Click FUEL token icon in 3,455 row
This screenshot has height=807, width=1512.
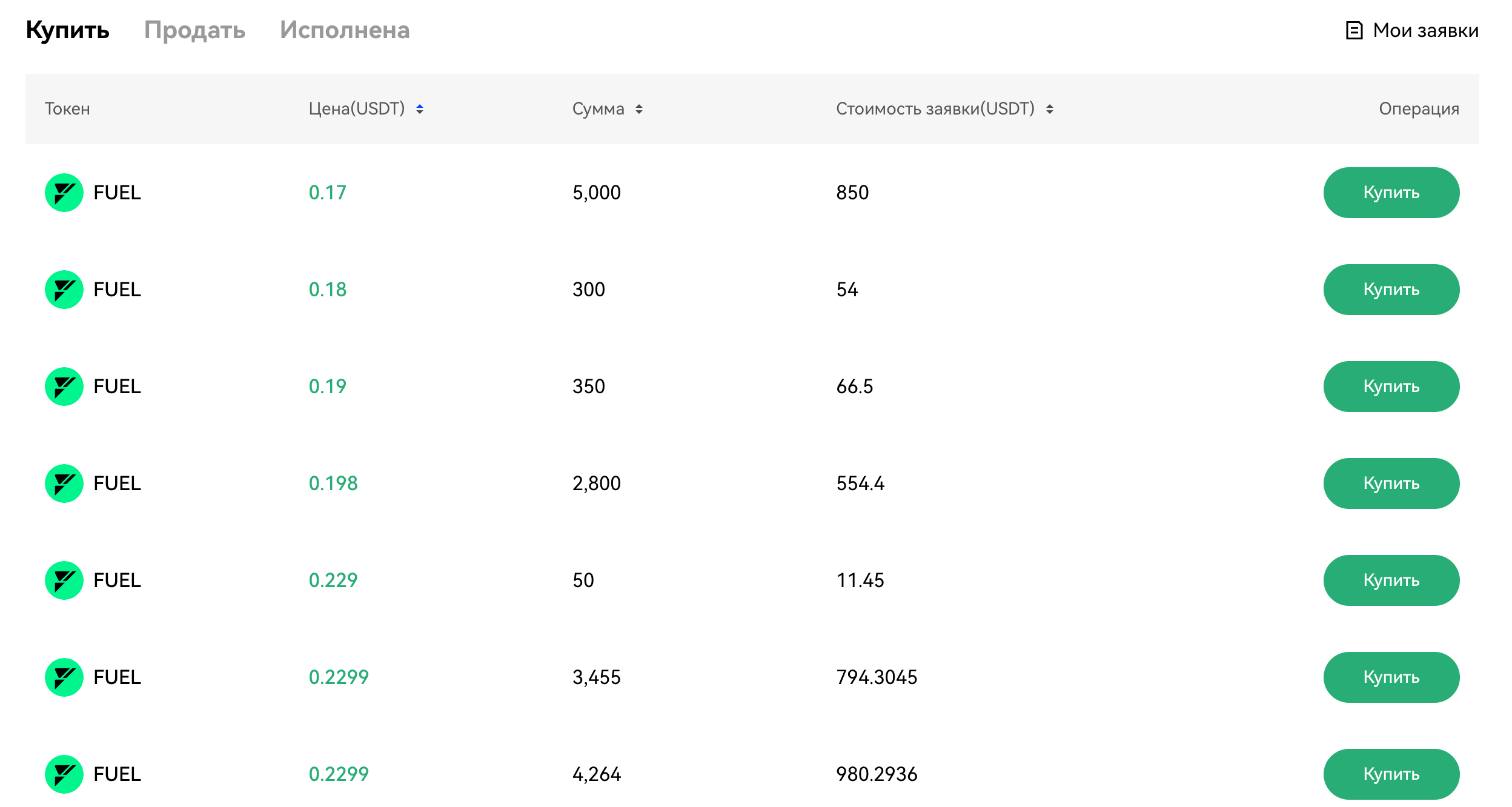tap(64, 677)
